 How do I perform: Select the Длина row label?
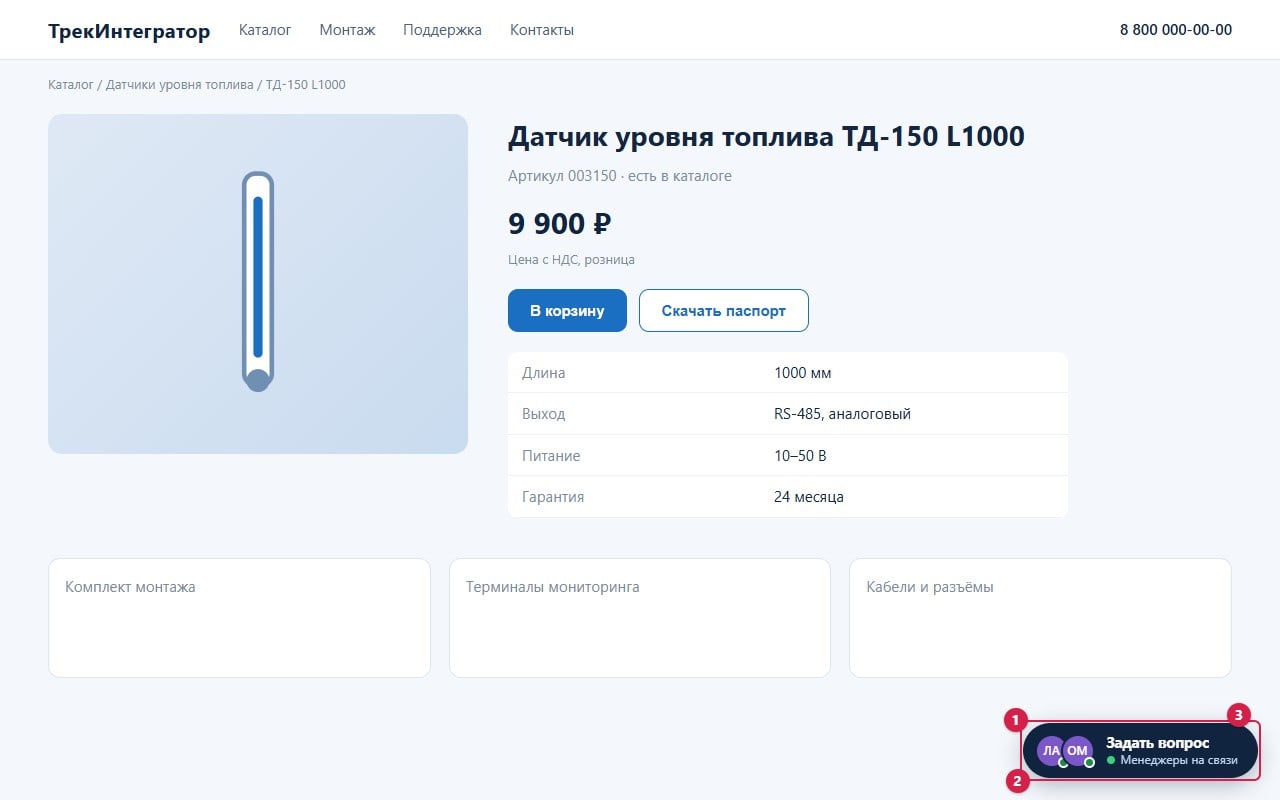pos(543,373)
